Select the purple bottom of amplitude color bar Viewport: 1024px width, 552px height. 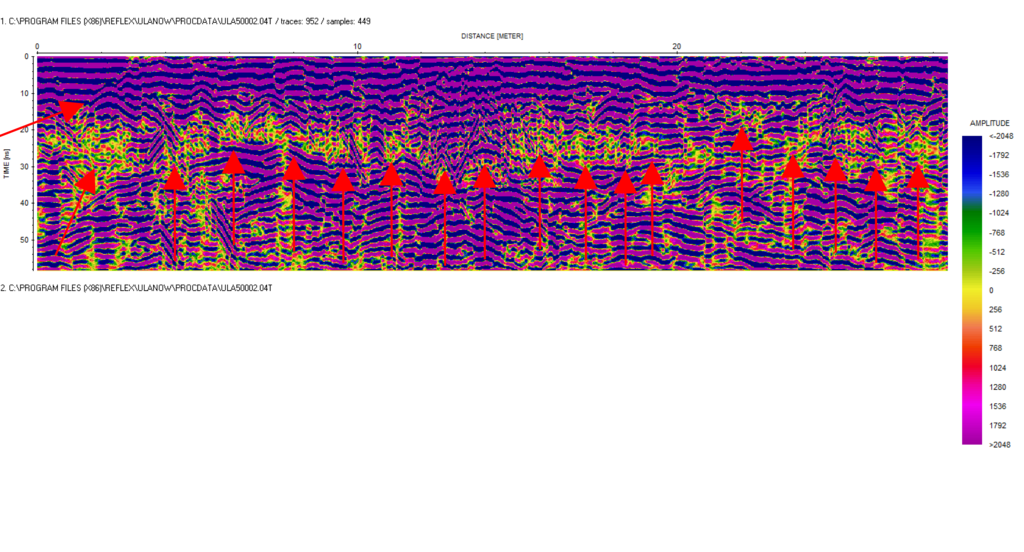tap(970, 437)
